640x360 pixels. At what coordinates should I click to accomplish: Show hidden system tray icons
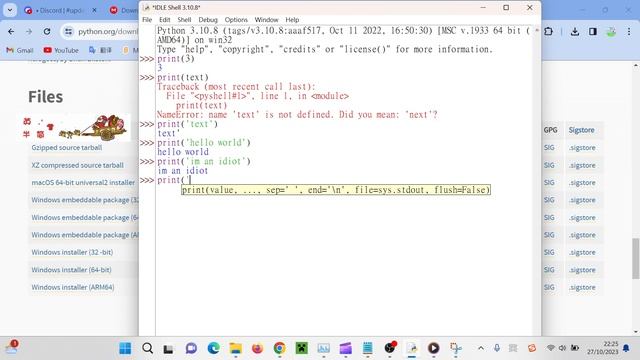pyautogui.click(x=481, y=348)
